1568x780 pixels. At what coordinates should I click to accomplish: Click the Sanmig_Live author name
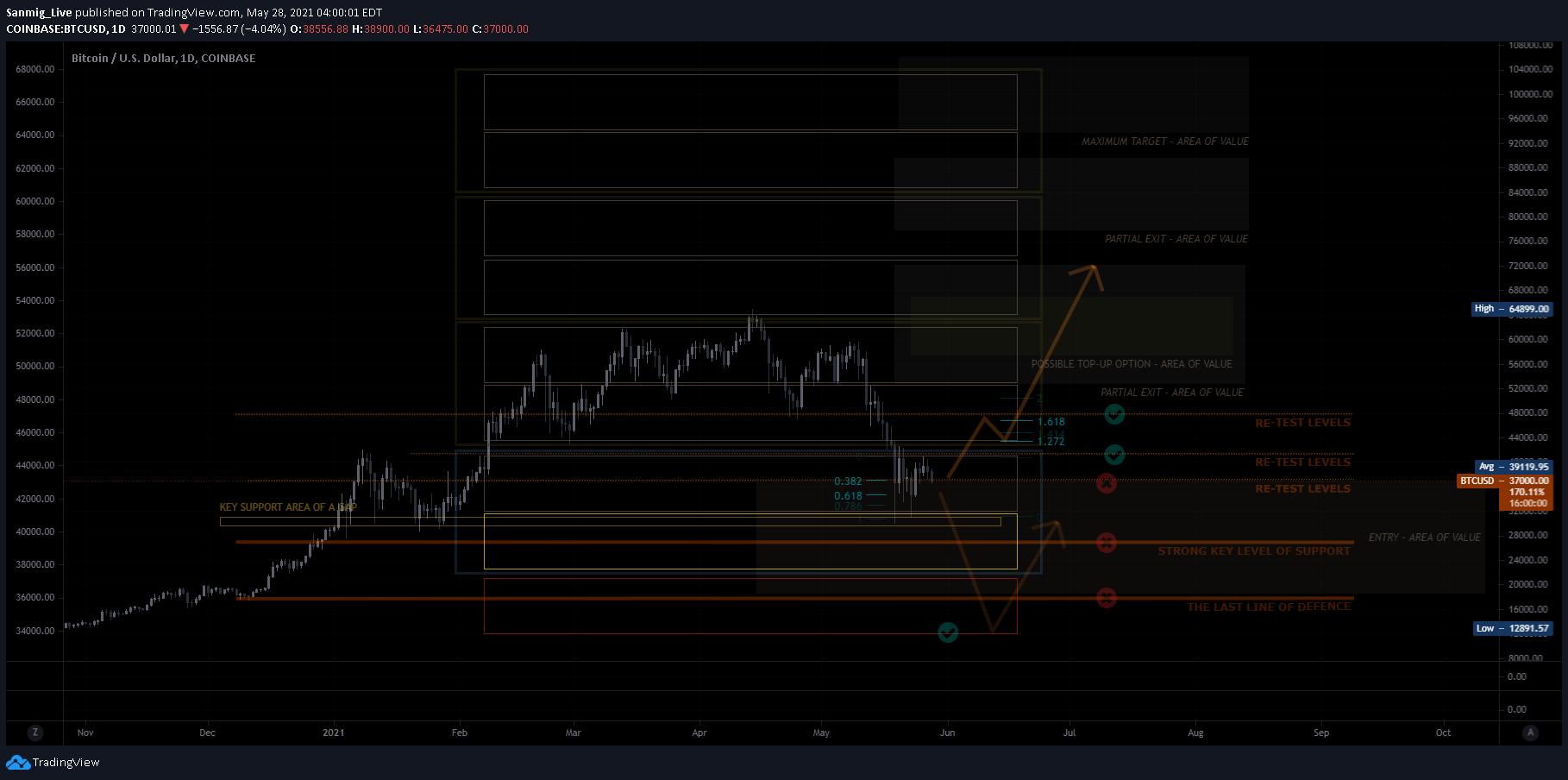click(39, 12)
